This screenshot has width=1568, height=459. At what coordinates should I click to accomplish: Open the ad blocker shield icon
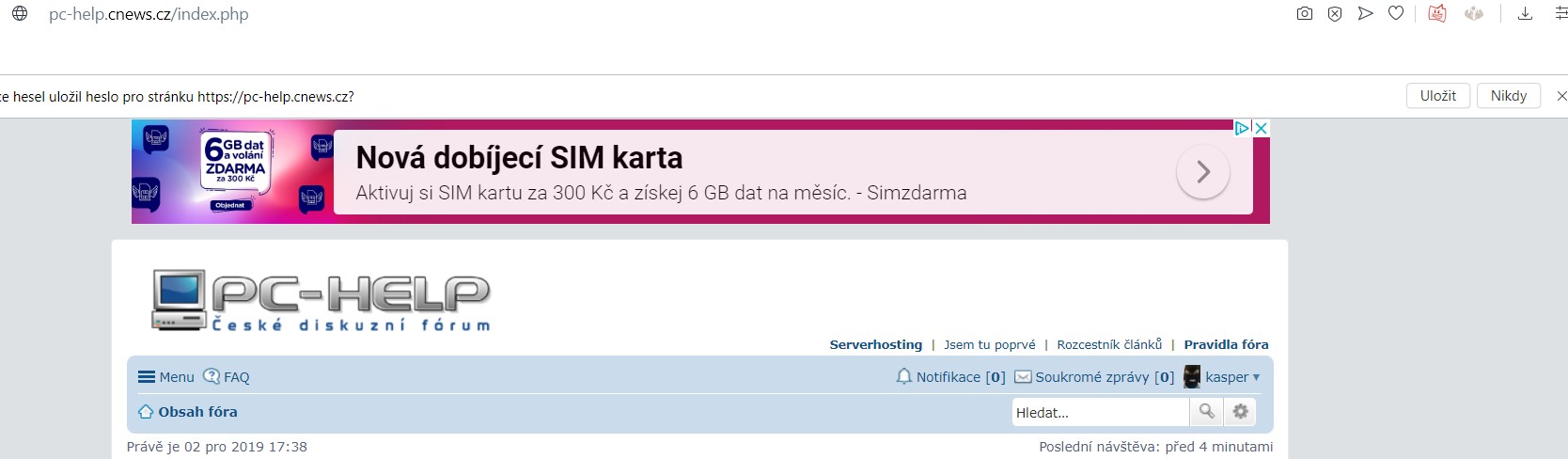coord(1335,13)
